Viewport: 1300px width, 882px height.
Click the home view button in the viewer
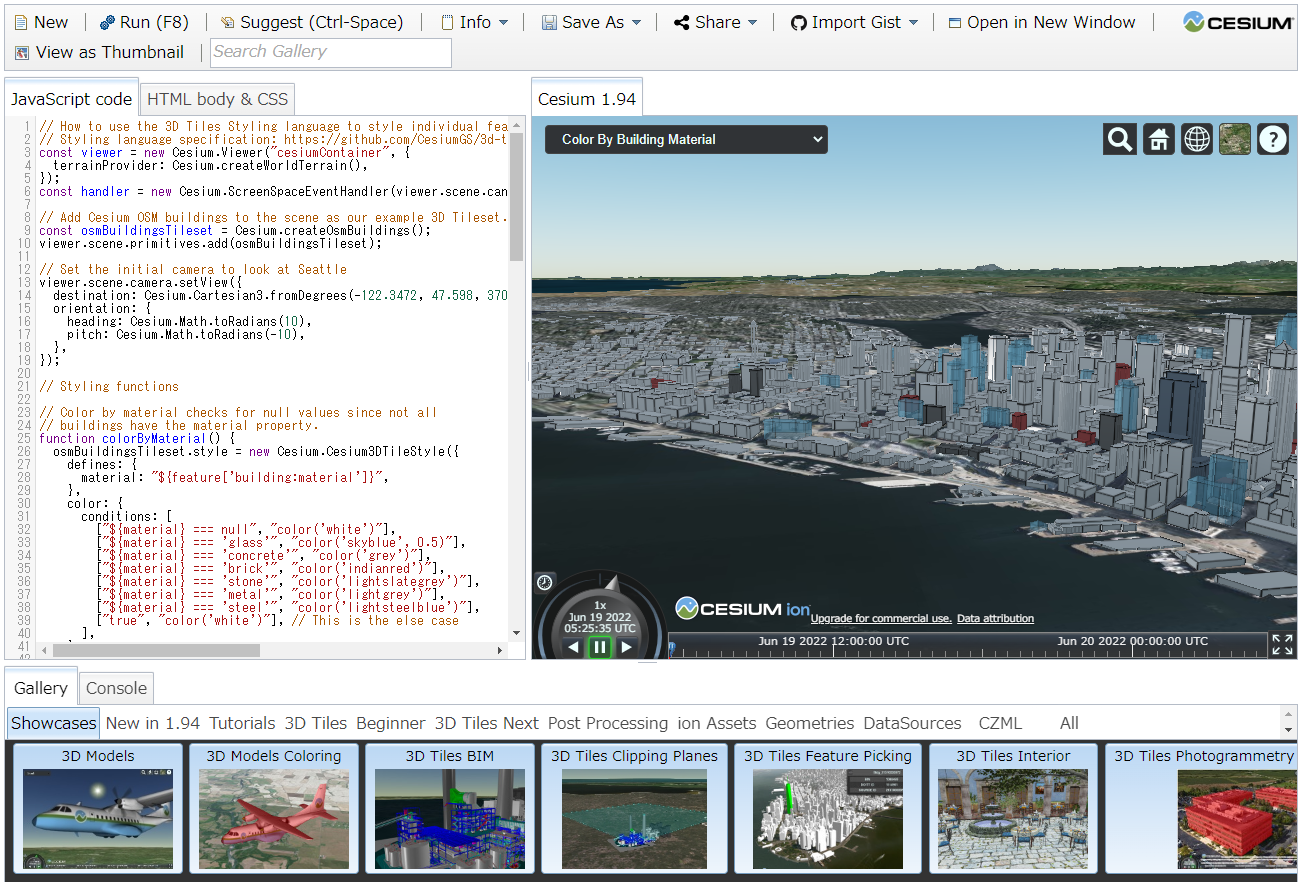tap(1158, 139)
